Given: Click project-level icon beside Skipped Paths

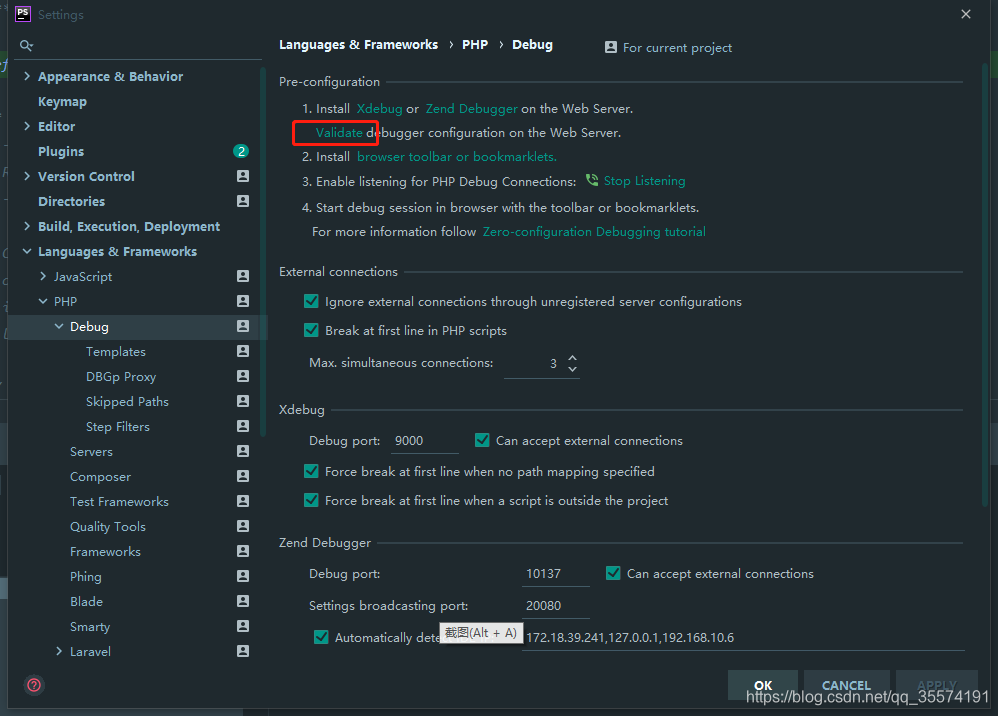Looking at the screenshot, I should click(243, 401).
